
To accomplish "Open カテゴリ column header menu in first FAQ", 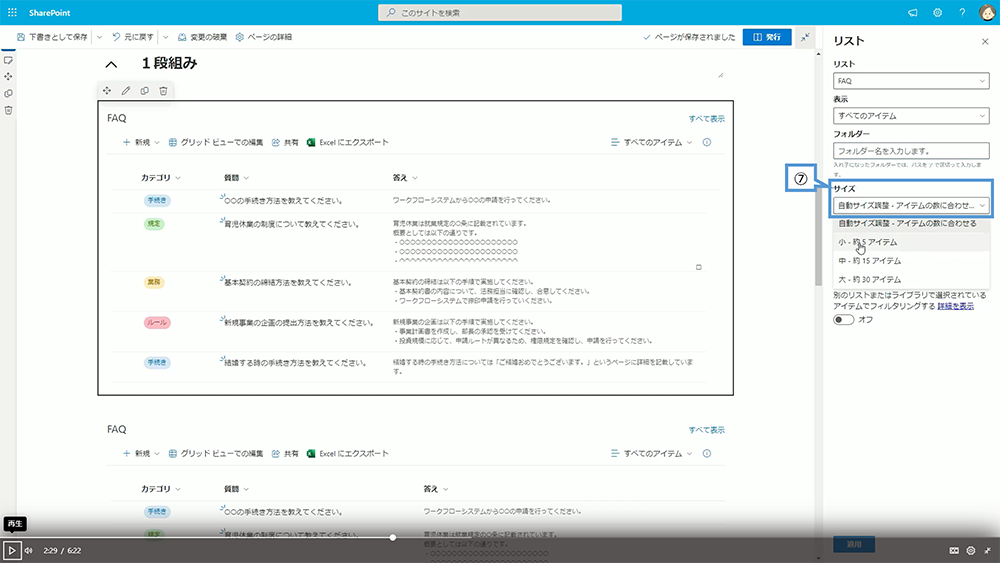I will [161, 178].
